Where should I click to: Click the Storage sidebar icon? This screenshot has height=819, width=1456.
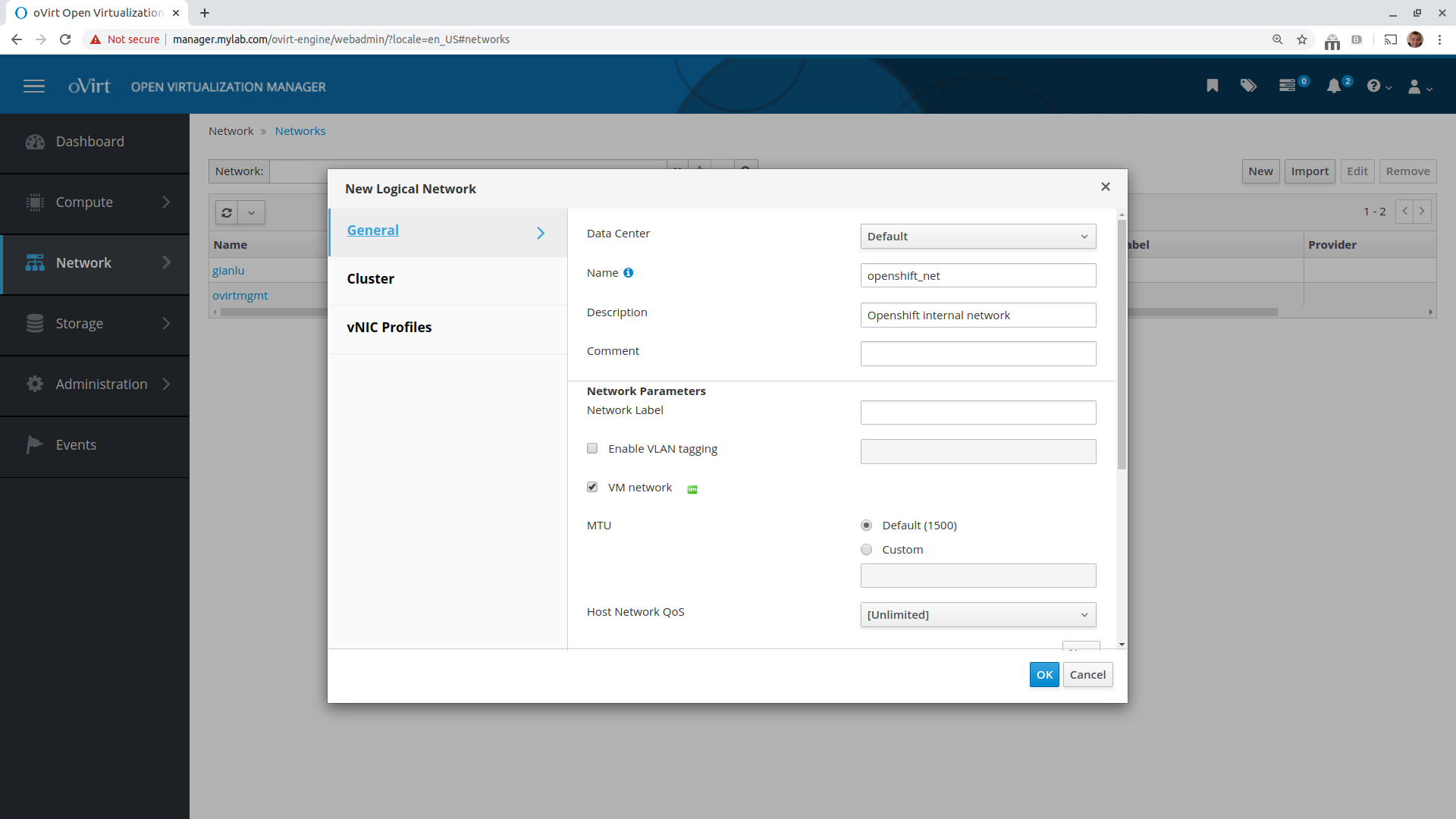pos(35,324)
